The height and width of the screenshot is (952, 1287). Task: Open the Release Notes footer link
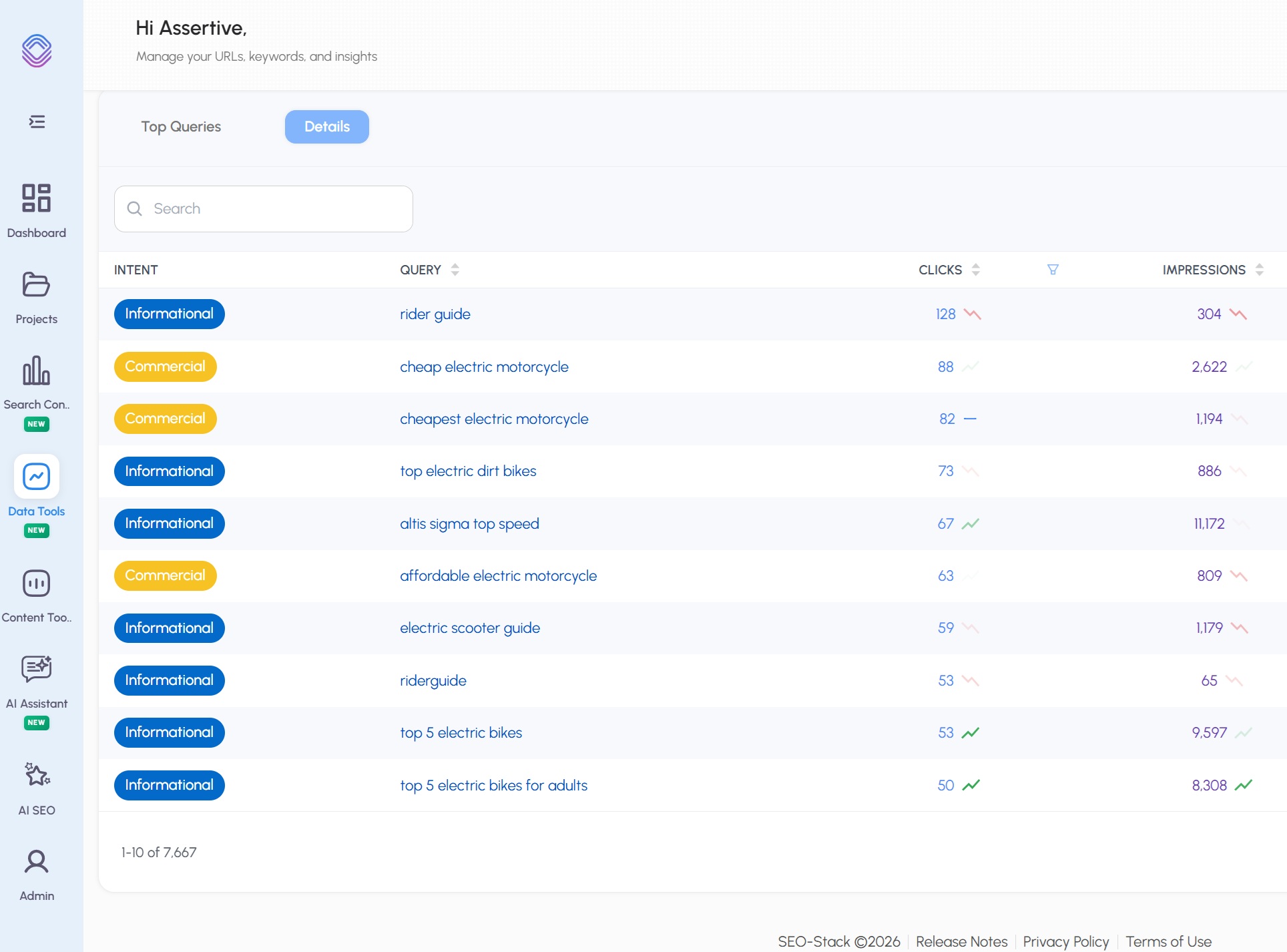[961, 941]
